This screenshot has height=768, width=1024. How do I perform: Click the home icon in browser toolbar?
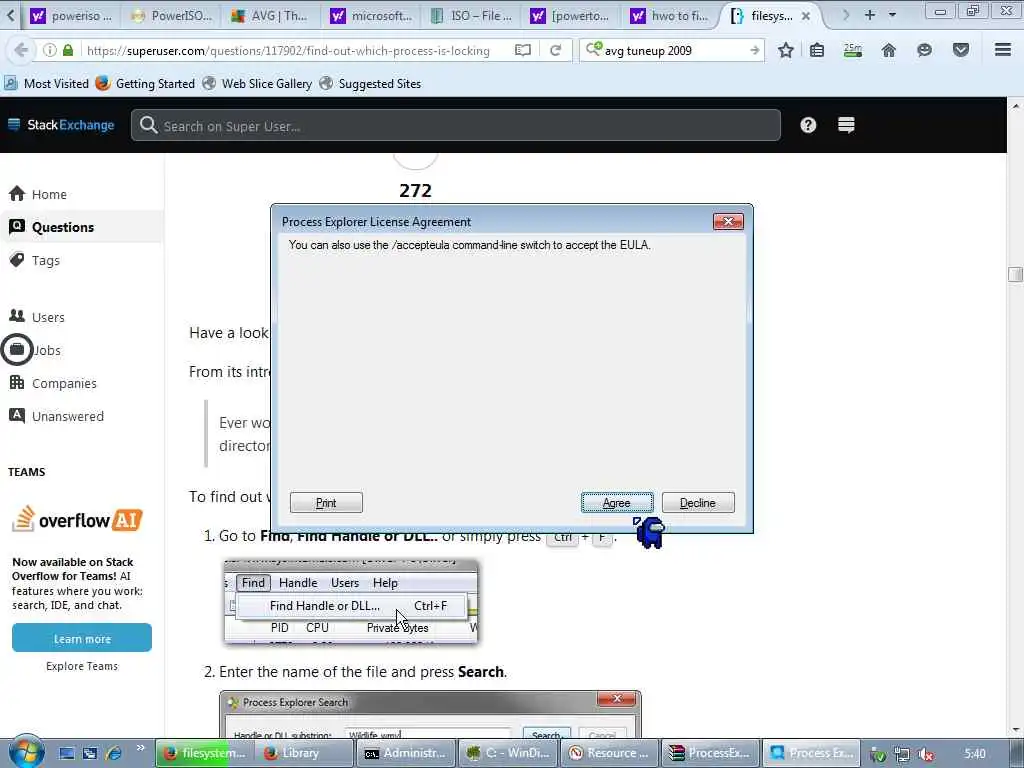[889, 50]
